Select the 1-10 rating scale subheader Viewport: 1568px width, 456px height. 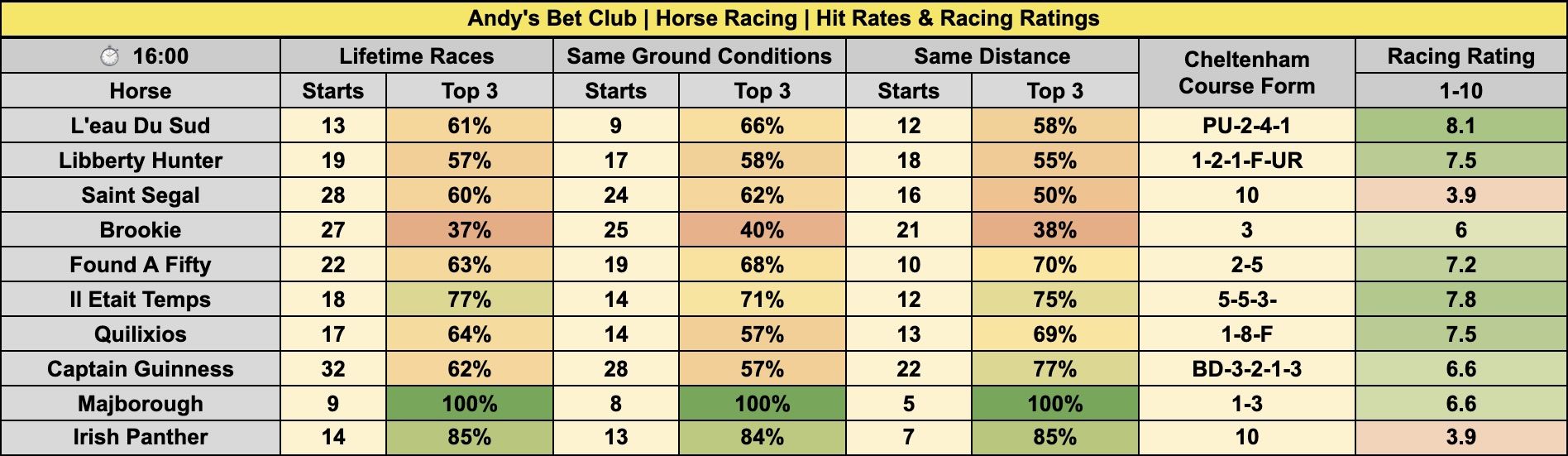point(1460,91)
